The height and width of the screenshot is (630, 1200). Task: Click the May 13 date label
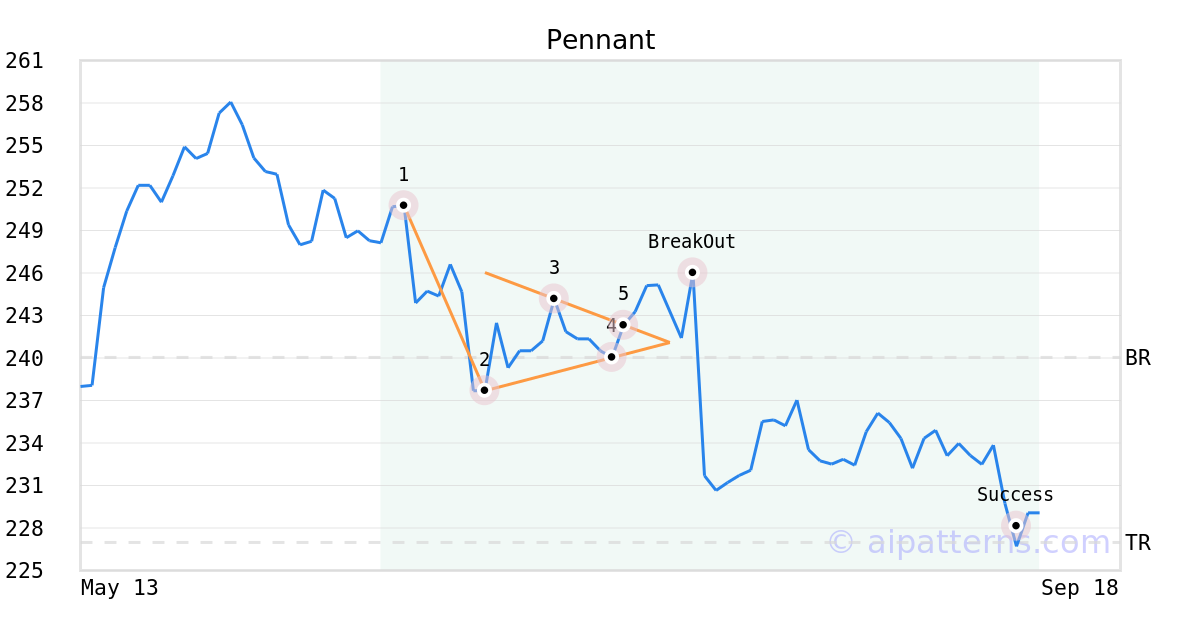point(119,588)
